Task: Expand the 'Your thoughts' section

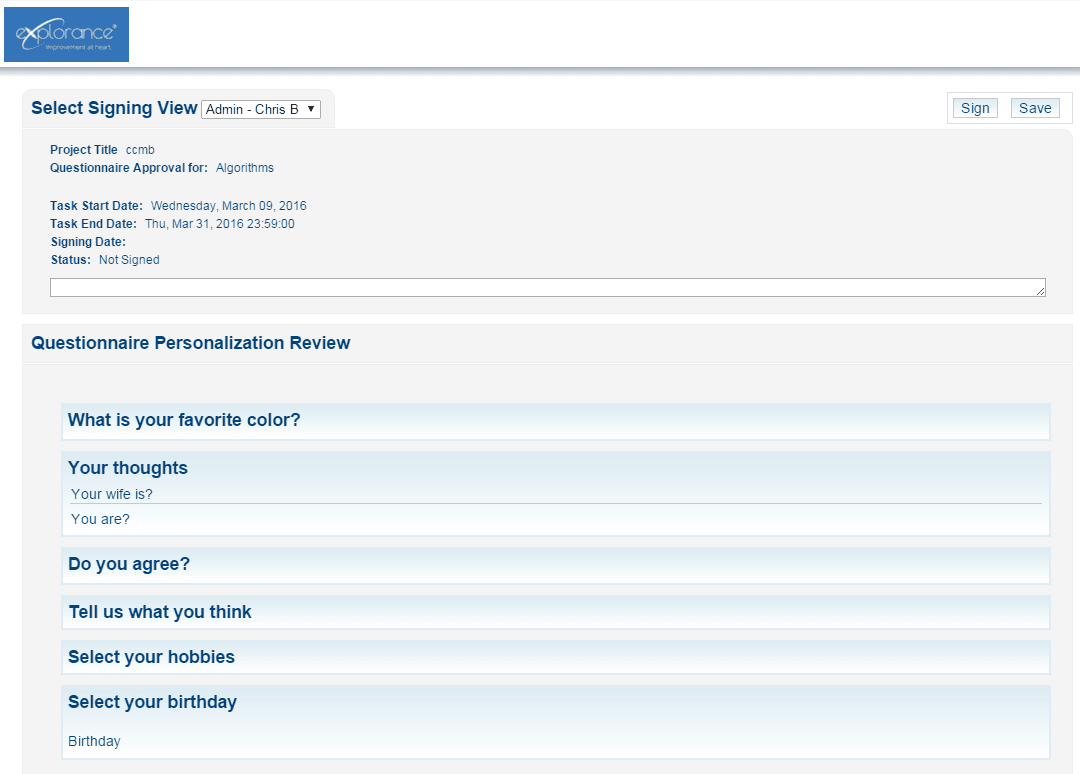Action: [x=128, y=467]
